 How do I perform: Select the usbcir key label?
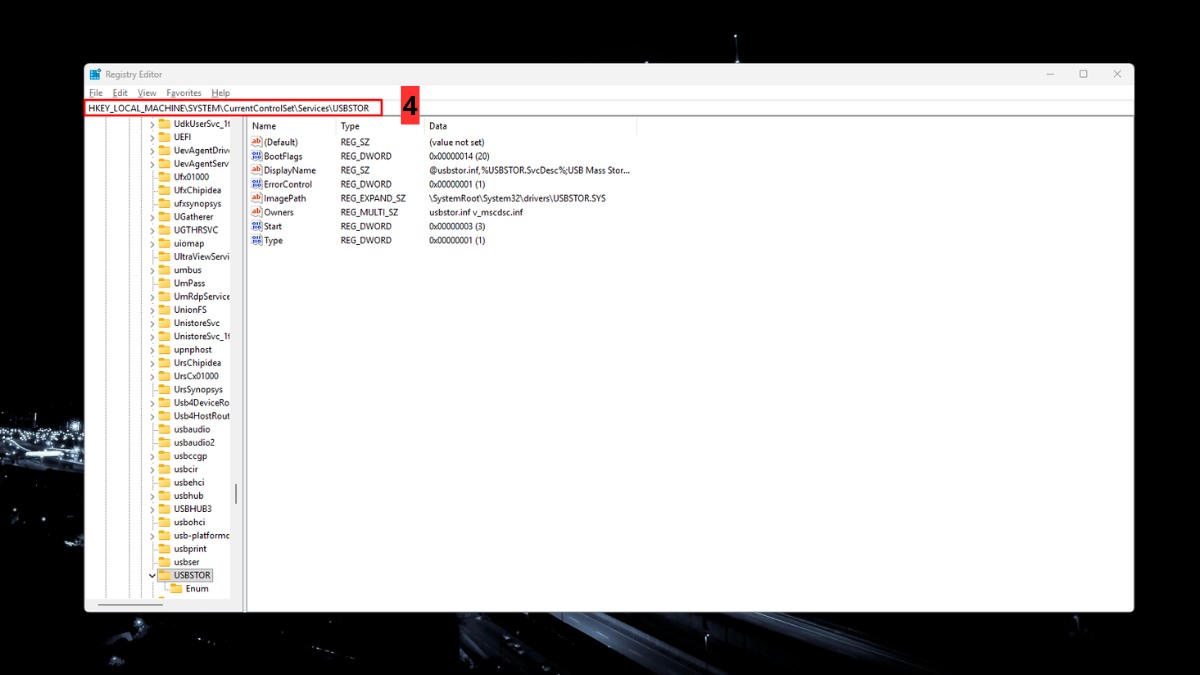185,469
